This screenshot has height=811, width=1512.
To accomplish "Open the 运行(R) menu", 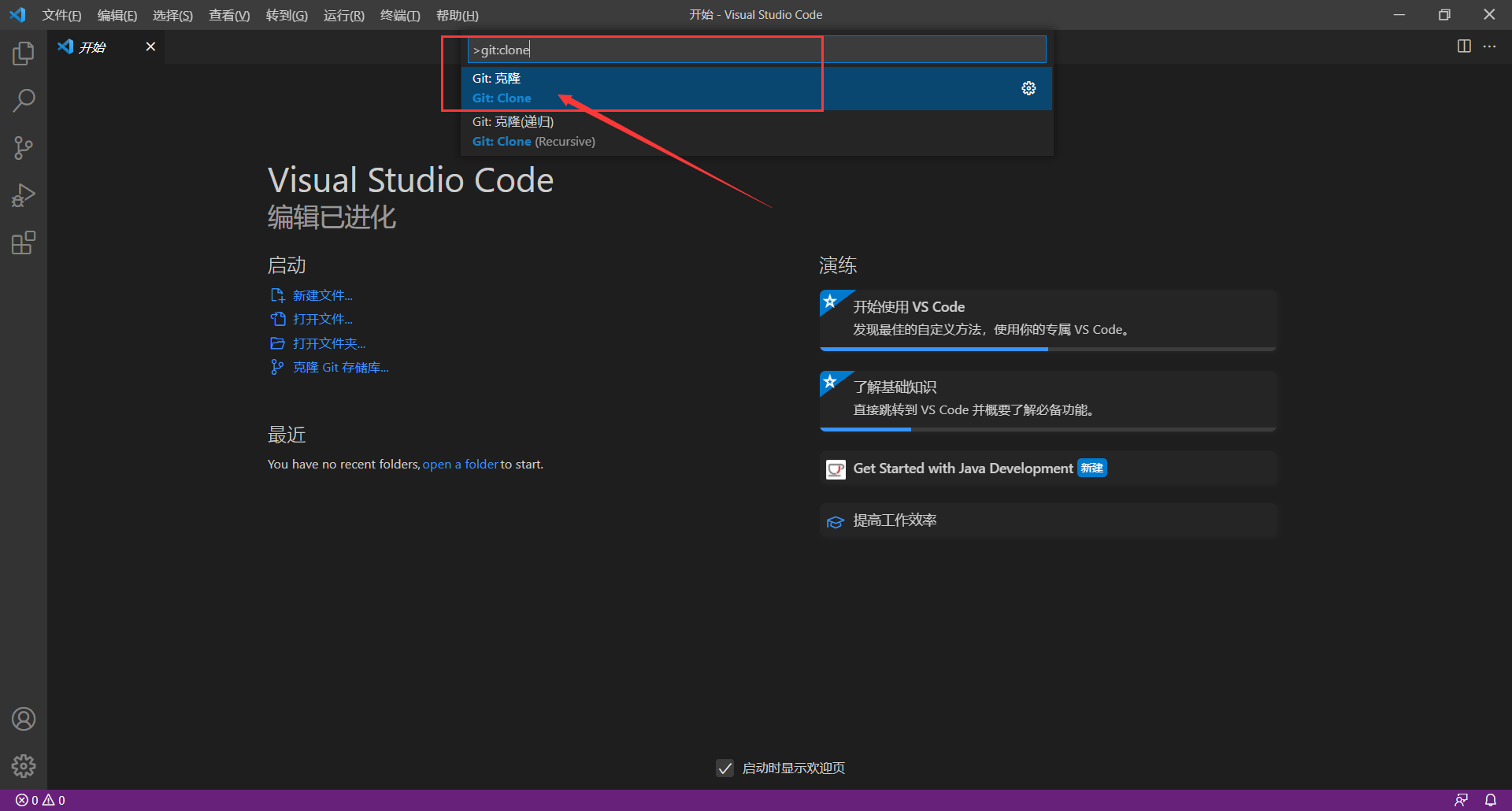I will pos(344,15).
